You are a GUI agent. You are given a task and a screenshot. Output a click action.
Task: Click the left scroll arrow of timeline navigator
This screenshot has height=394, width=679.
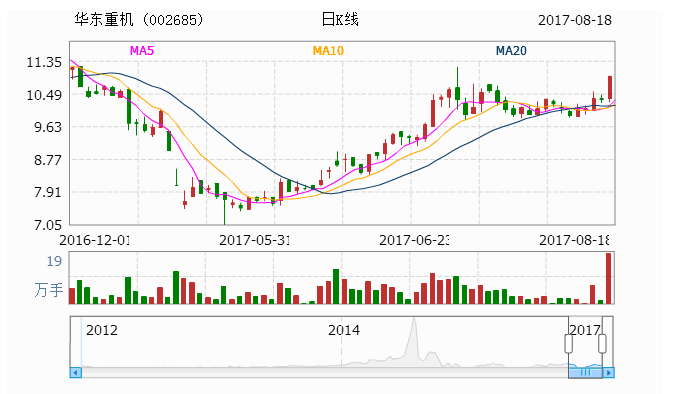click(76, 372)
